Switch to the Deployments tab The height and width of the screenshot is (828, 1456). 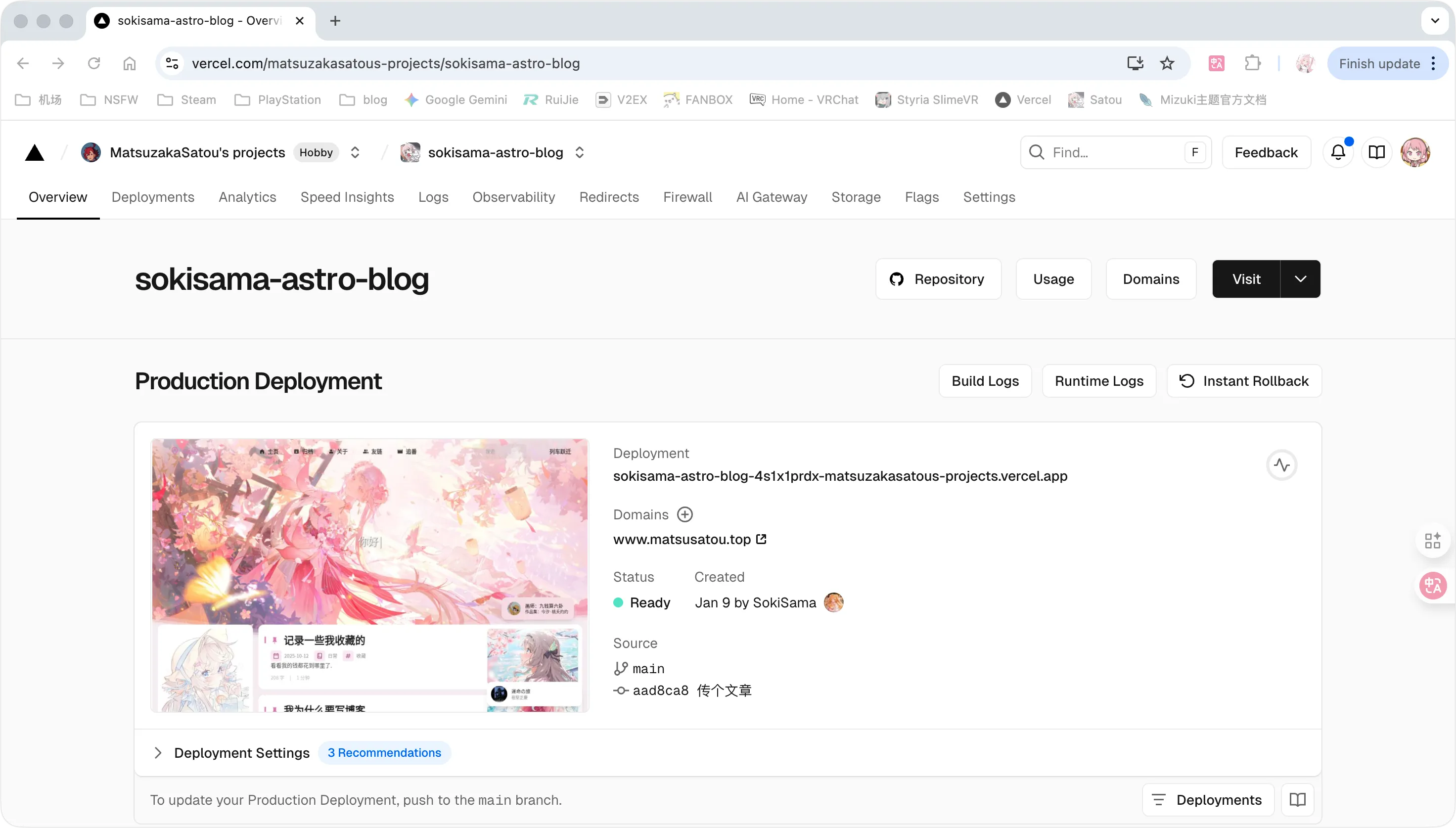(x=153, y=197)
